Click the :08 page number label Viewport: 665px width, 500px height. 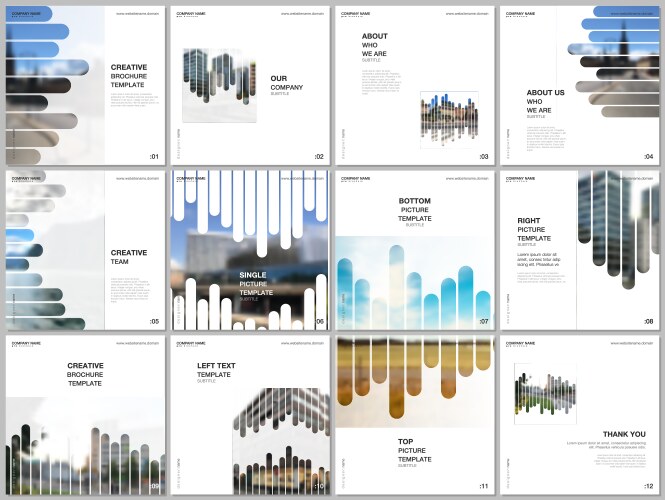(x=648, y=321)
